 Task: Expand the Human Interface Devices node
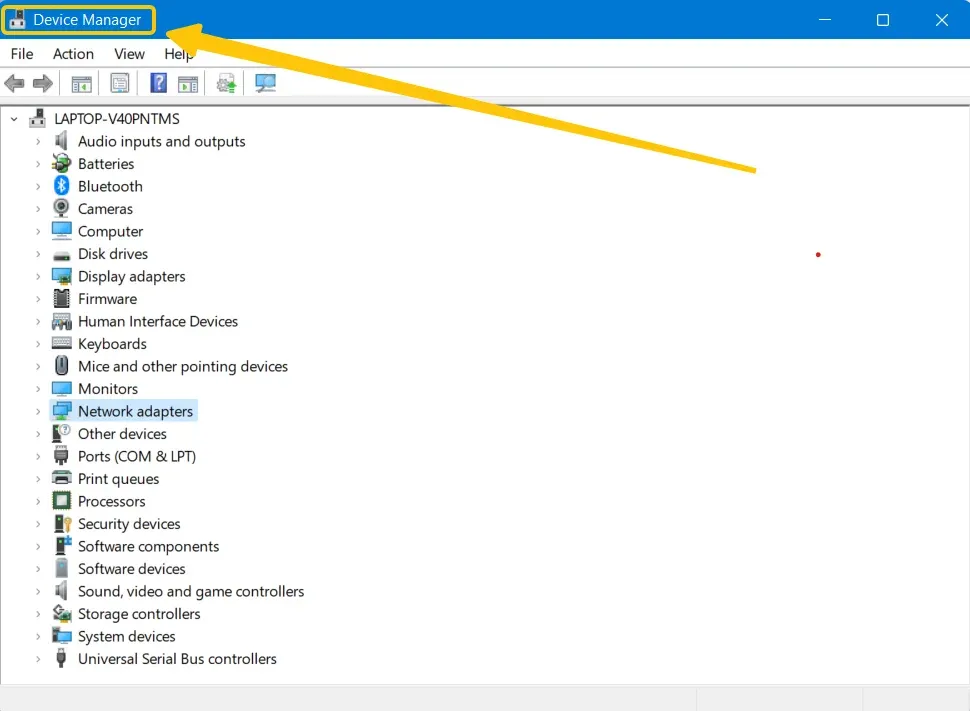pos(38,321)
